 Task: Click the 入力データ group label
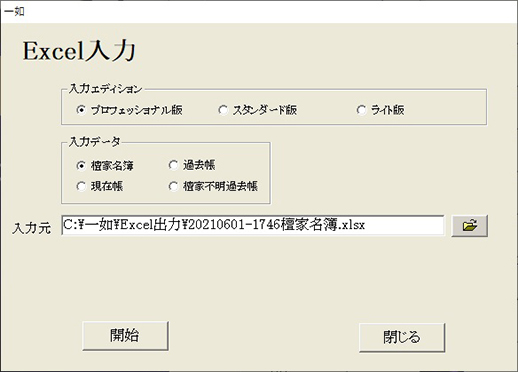coord(95,142)
